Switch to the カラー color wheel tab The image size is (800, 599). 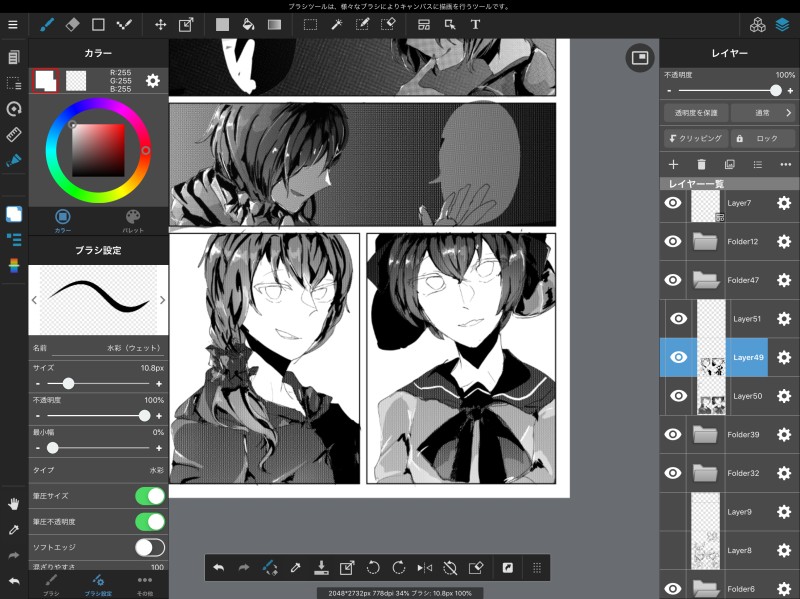click(63, 220)
